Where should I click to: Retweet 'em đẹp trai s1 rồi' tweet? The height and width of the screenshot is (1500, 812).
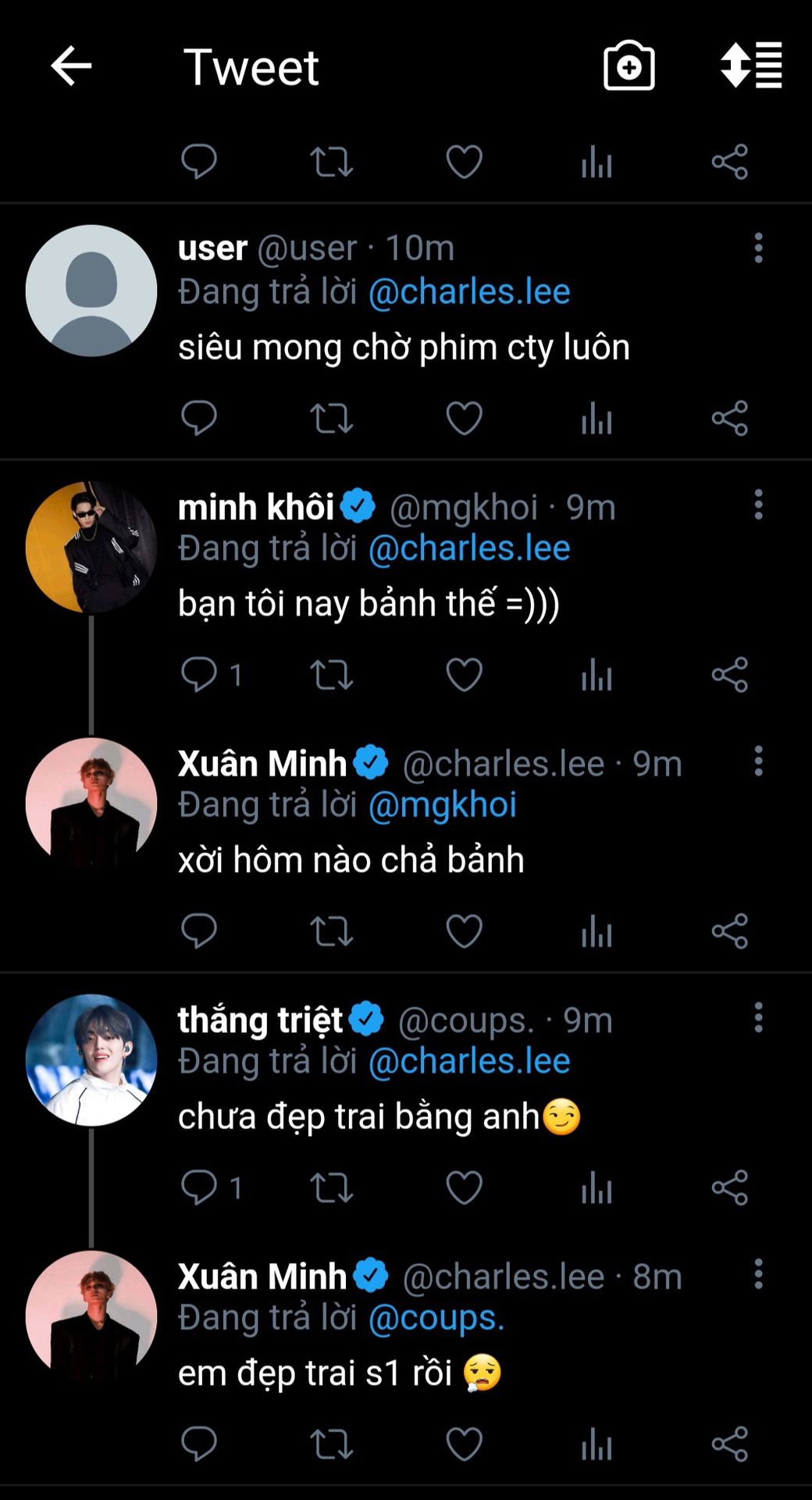pos(332,1445)
